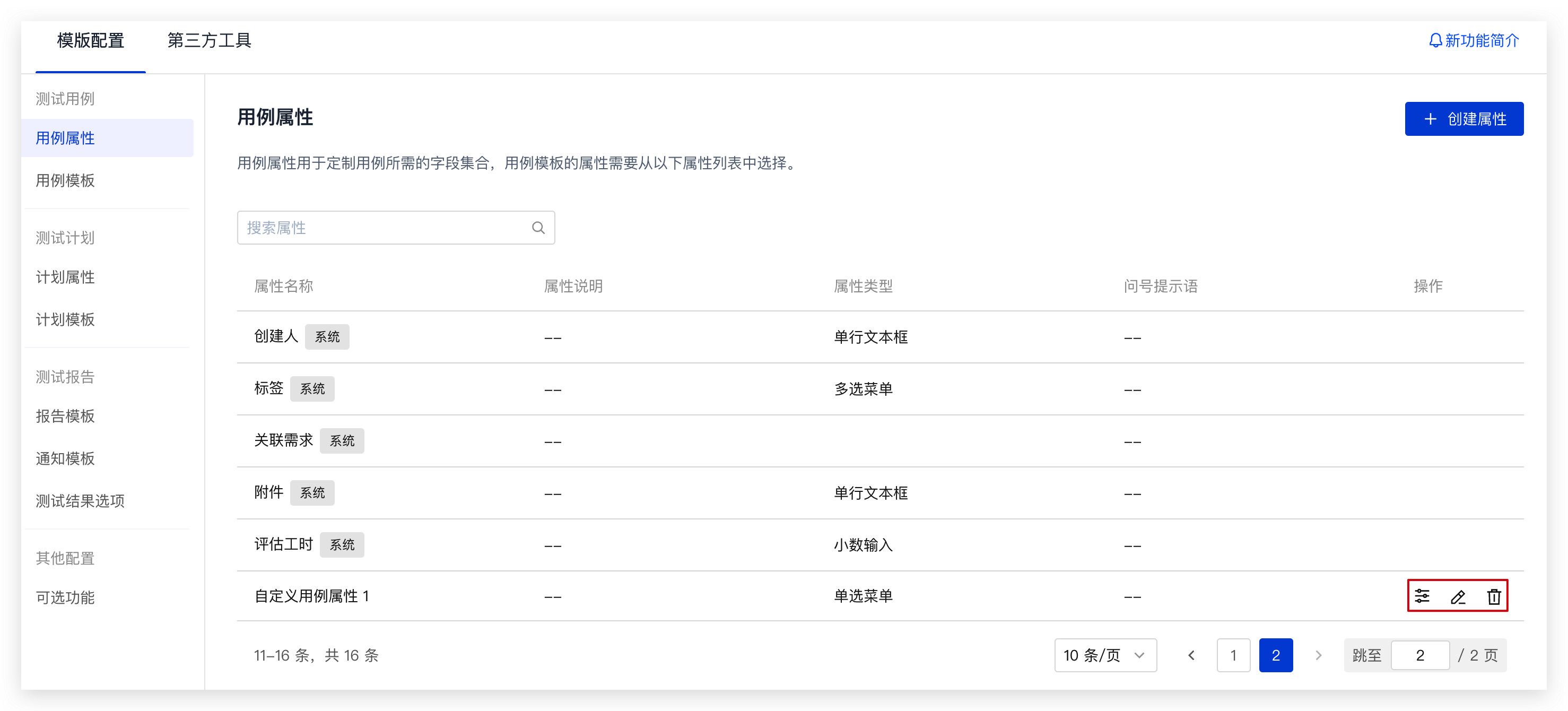Open the 10 条/页 page size dropdown
Viewport: 1568px width, 711px height.
click(x=1105, y=655)
